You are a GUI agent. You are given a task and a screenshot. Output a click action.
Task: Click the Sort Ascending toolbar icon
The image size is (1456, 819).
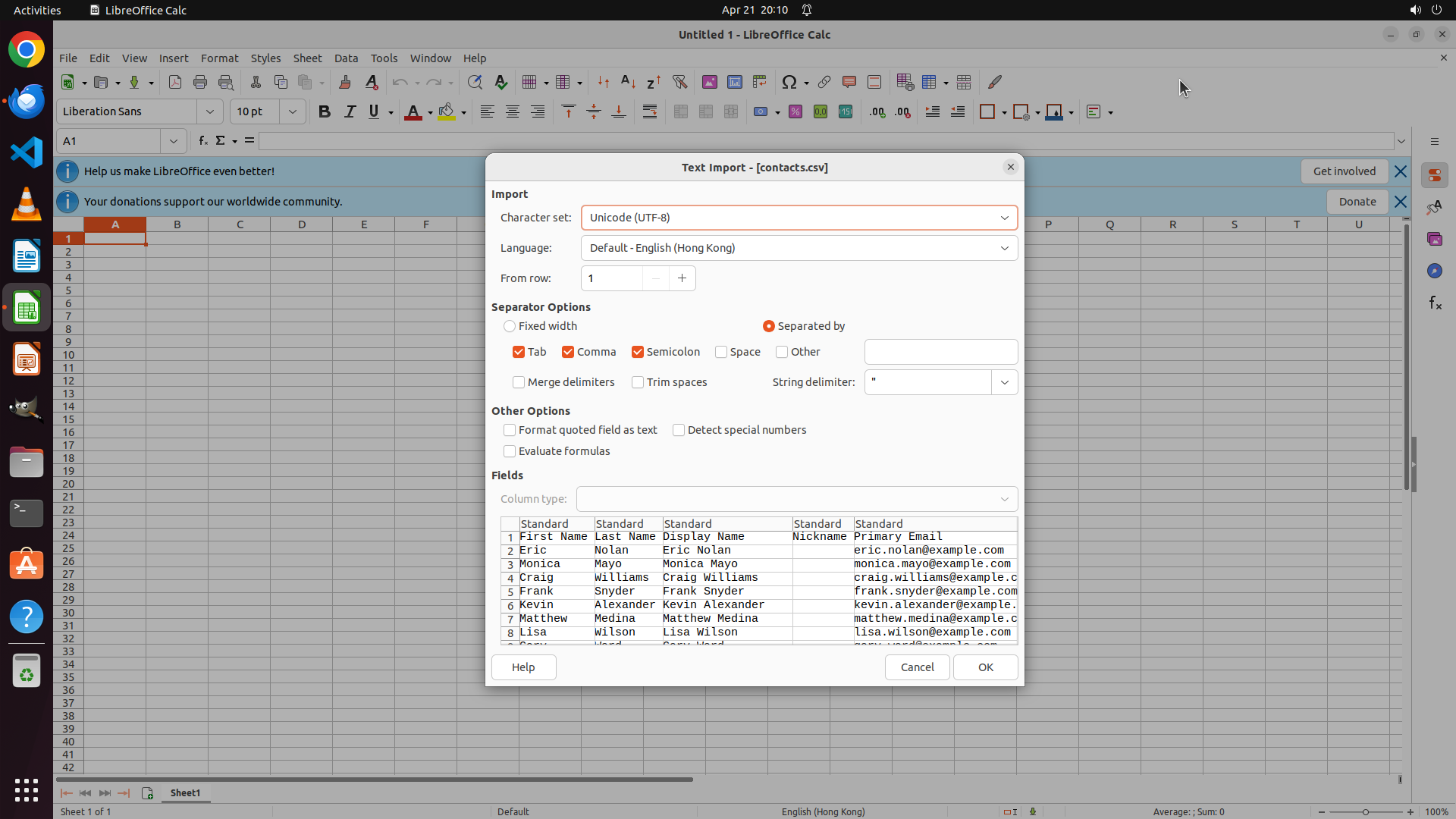[628, 82]
